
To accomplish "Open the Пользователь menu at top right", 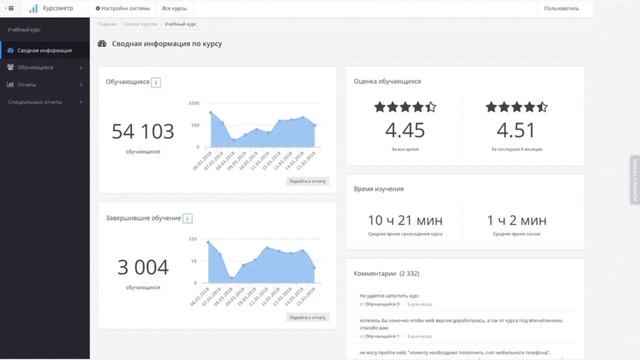I will (561, 8).
